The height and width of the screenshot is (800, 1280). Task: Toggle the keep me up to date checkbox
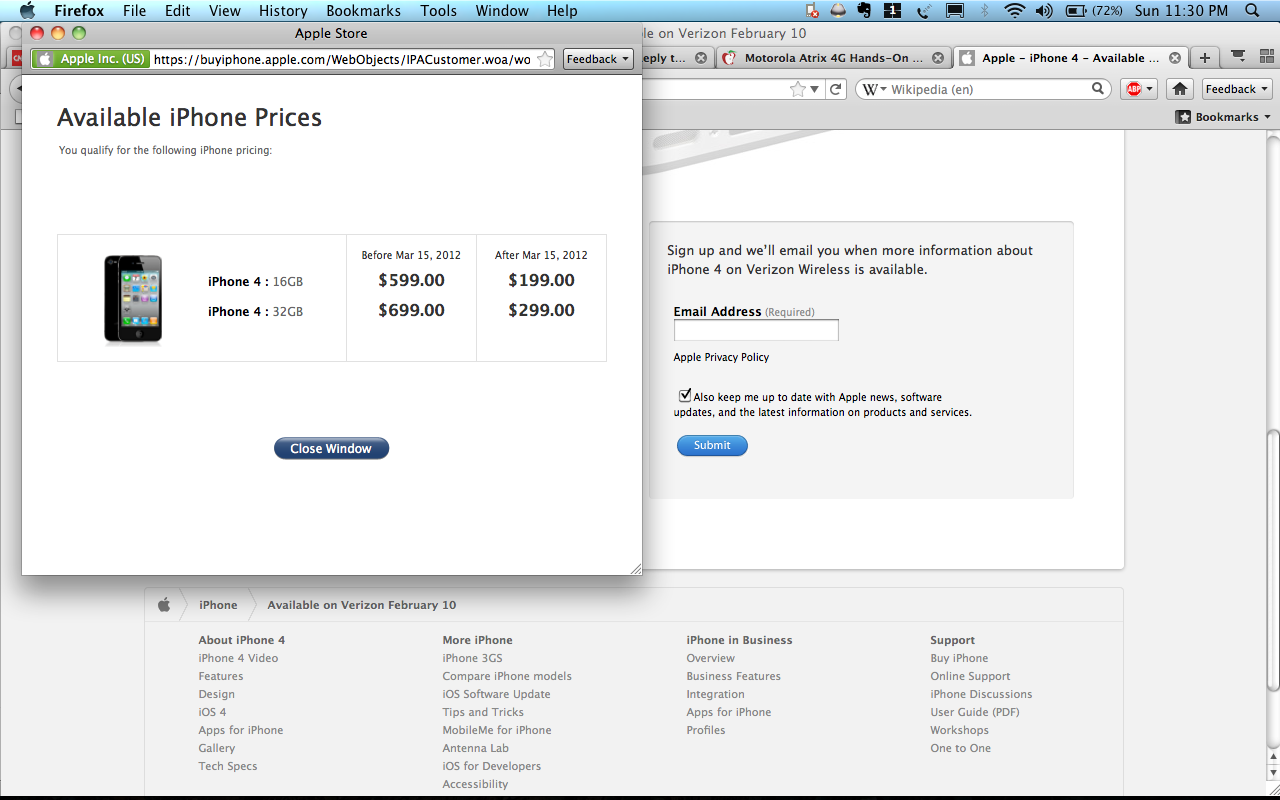coord(685,396)
